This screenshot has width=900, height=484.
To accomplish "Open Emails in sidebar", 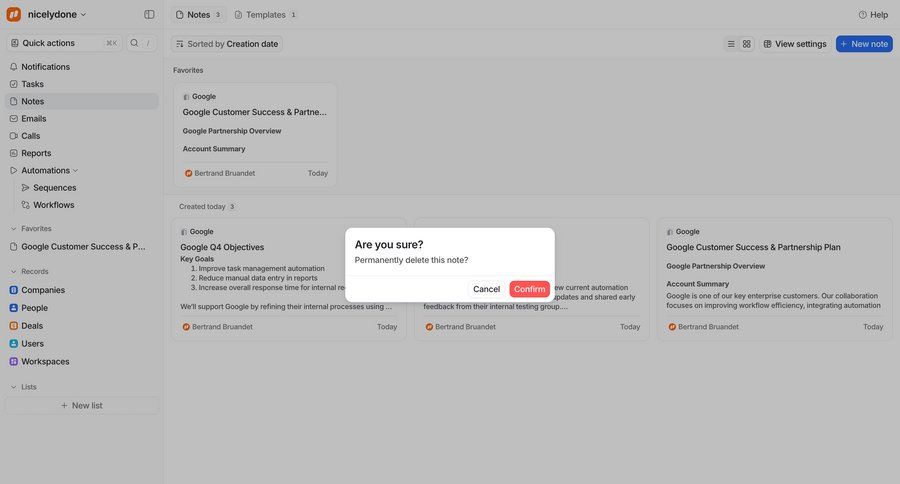I will [82, 118].
